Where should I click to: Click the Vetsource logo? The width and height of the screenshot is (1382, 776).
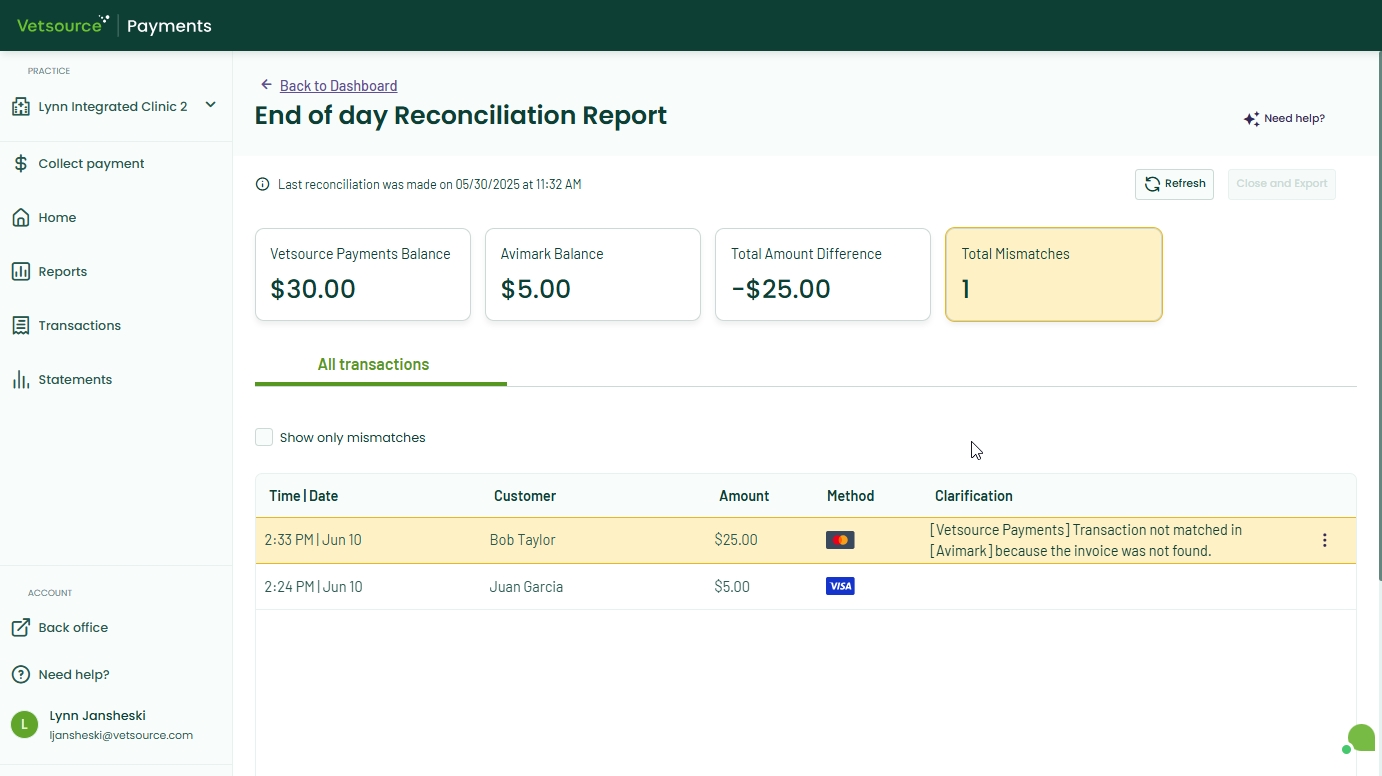pyautogui.click(x=63, y=25)
